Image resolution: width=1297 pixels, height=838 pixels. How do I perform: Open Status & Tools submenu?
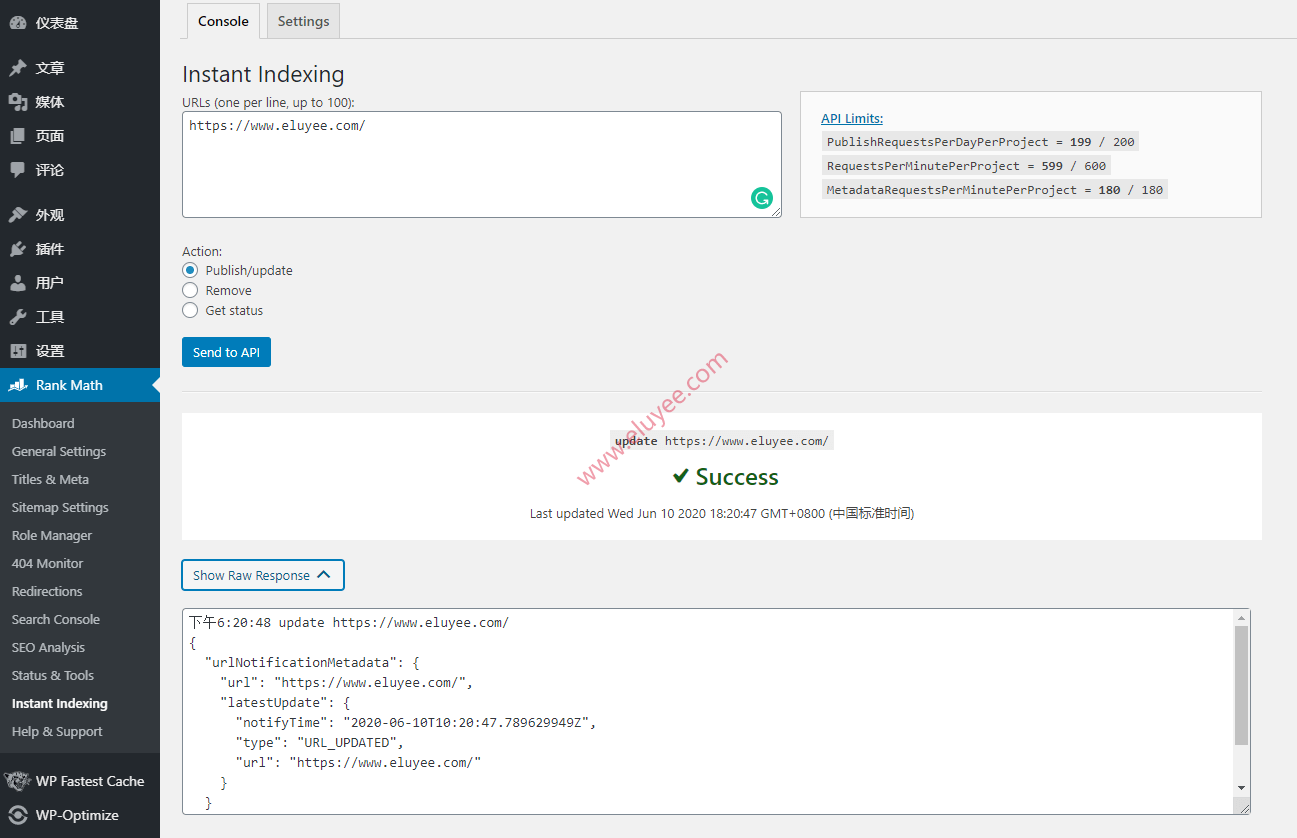(53, 675)
